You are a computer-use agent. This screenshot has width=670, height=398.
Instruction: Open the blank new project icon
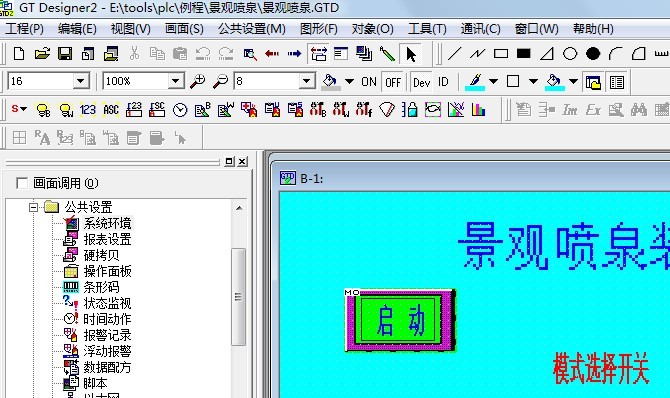point(19,54)
